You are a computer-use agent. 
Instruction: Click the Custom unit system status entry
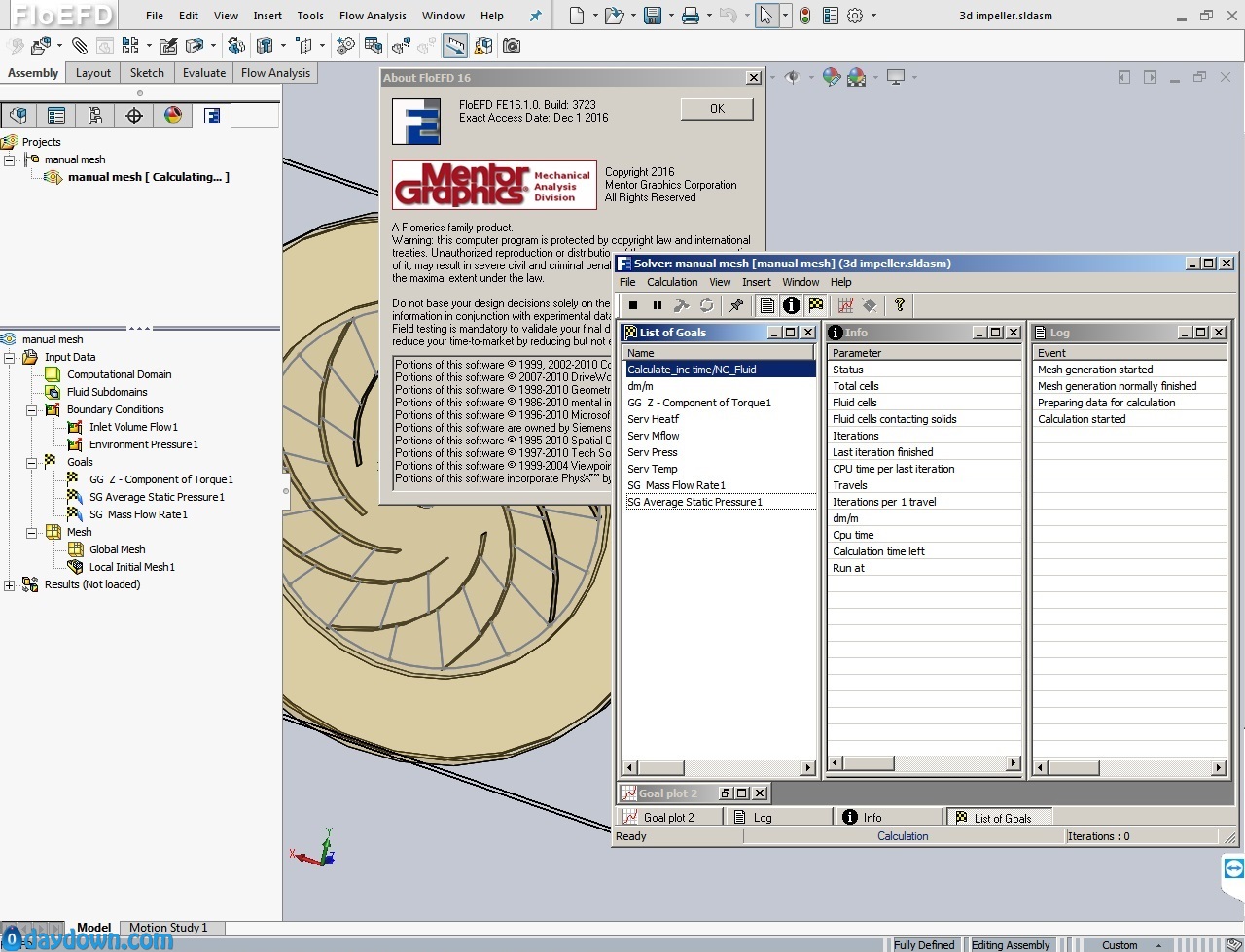1120,944
